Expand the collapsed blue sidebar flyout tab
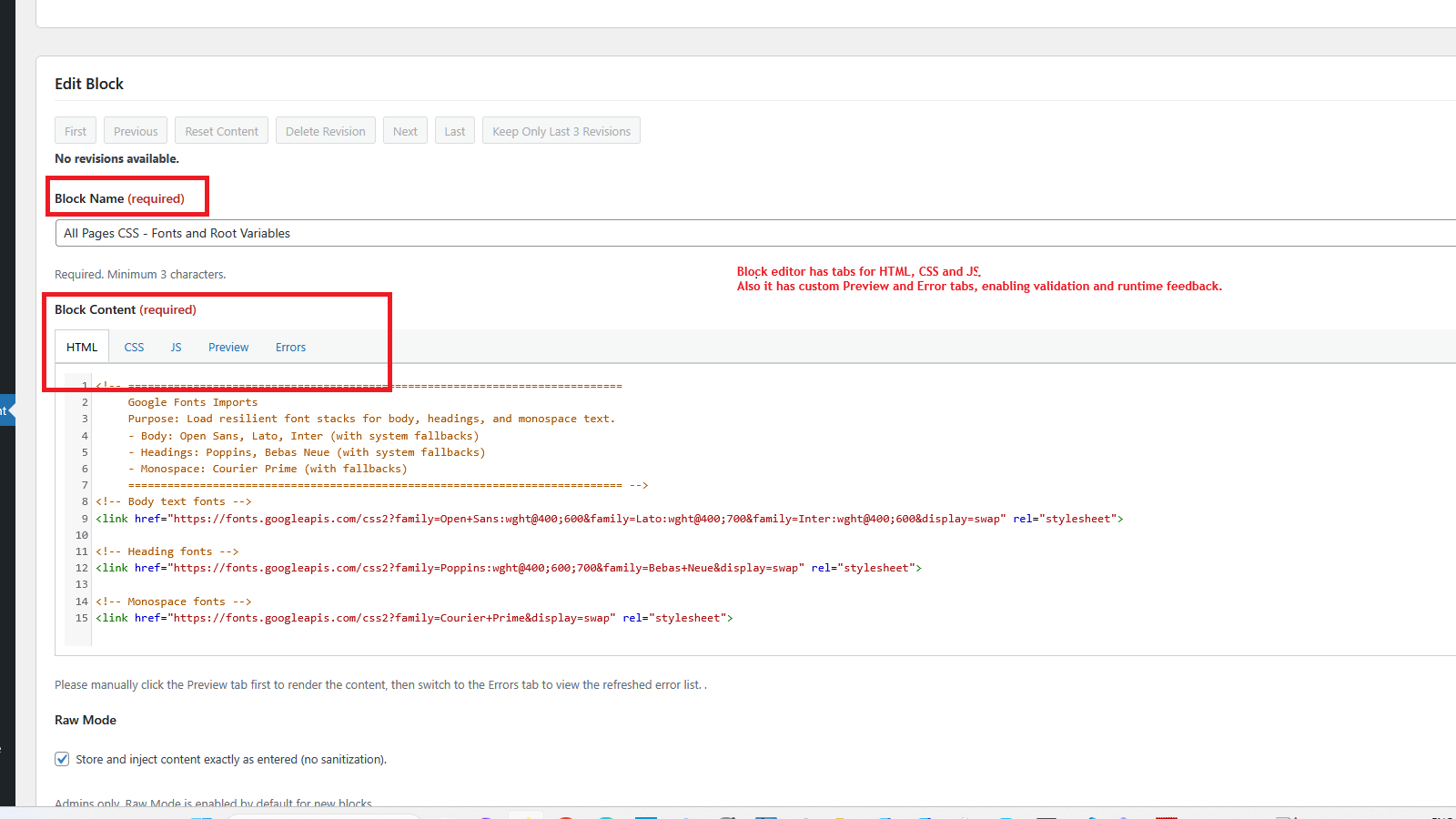This screenshot has width=1456, height=819. [x=7, y=409]
